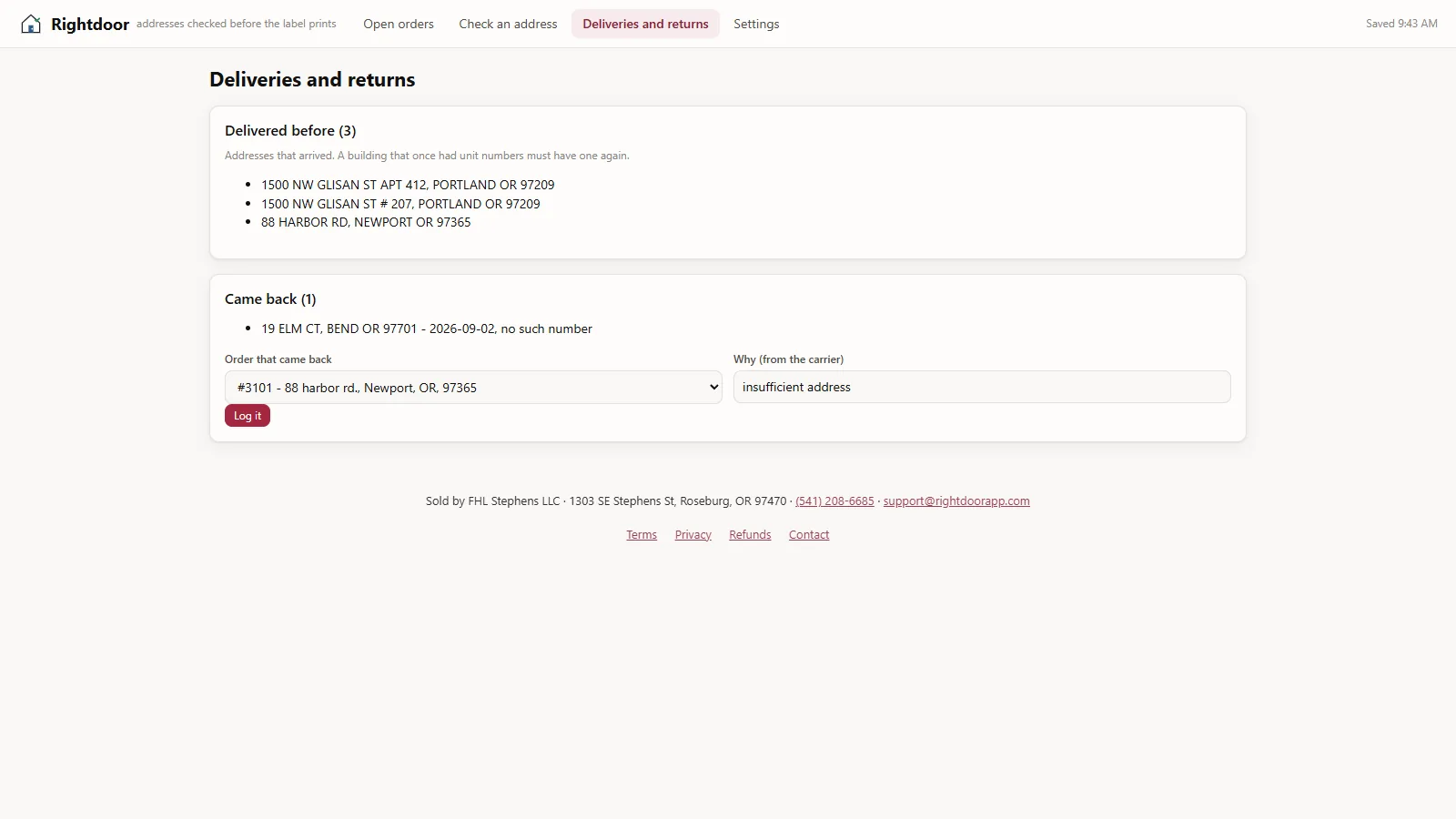Select the 88 HARBOR RD Newport address

tap(366, 222)
